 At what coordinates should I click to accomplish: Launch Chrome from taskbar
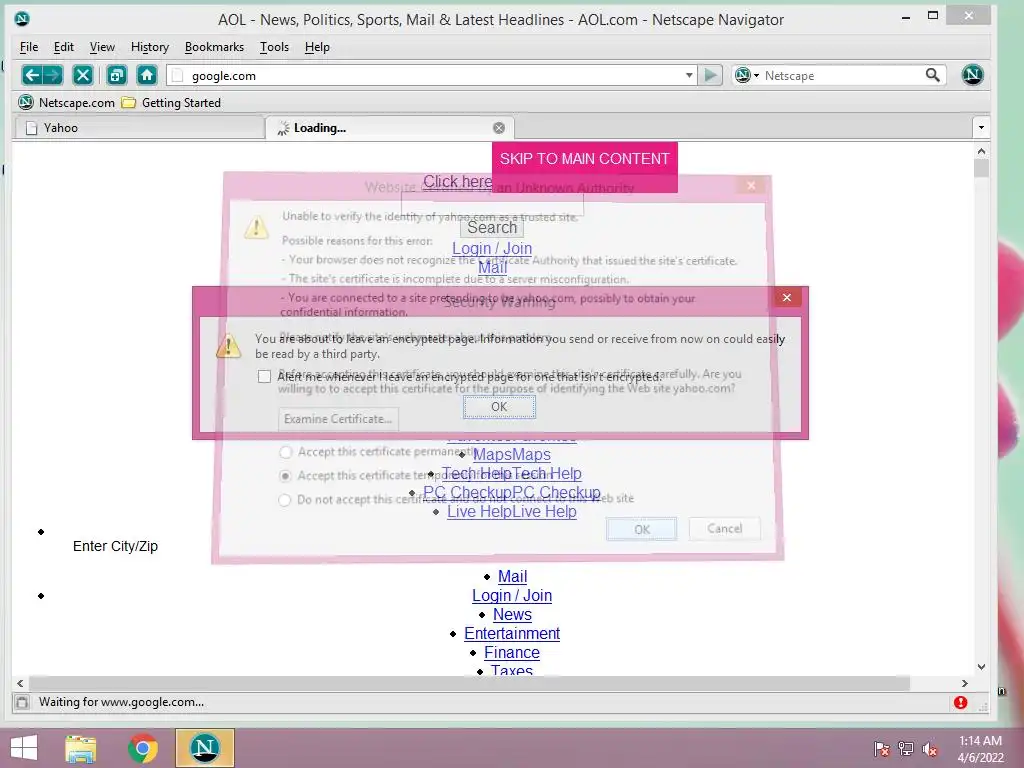tap(142, 748)
